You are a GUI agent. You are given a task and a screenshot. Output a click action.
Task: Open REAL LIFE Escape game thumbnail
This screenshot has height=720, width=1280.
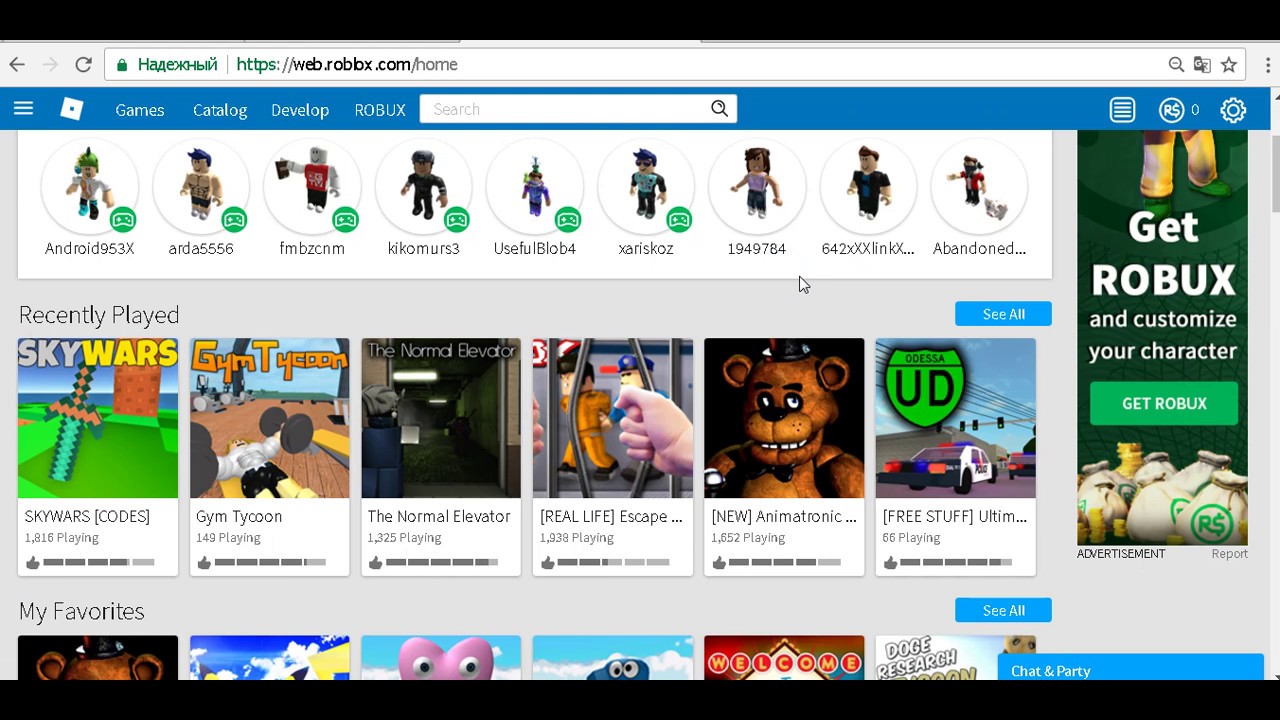[613, 418]
